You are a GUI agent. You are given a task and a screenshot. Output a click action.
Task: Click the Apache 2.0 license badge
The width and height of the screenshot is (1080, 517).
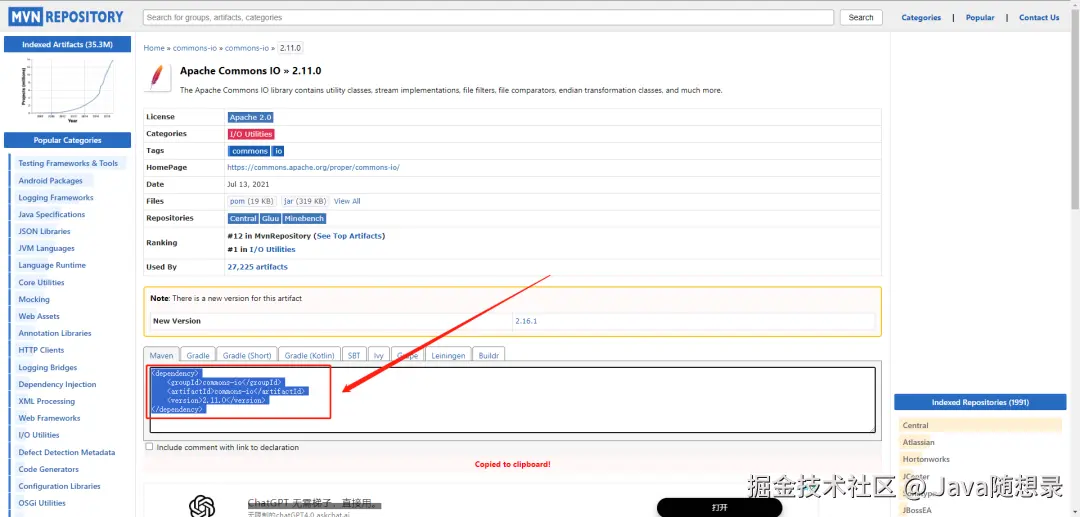[251, 118]
